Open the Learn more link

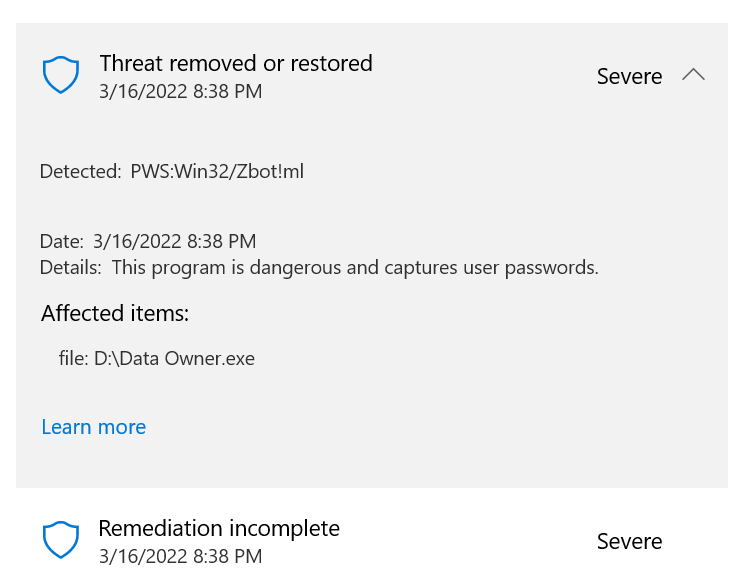(x=94, y=427)
